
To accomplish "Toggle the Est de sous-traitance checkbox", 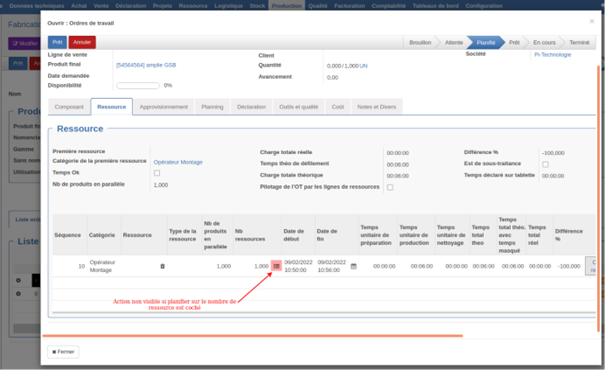I will (x=545, y=164).
